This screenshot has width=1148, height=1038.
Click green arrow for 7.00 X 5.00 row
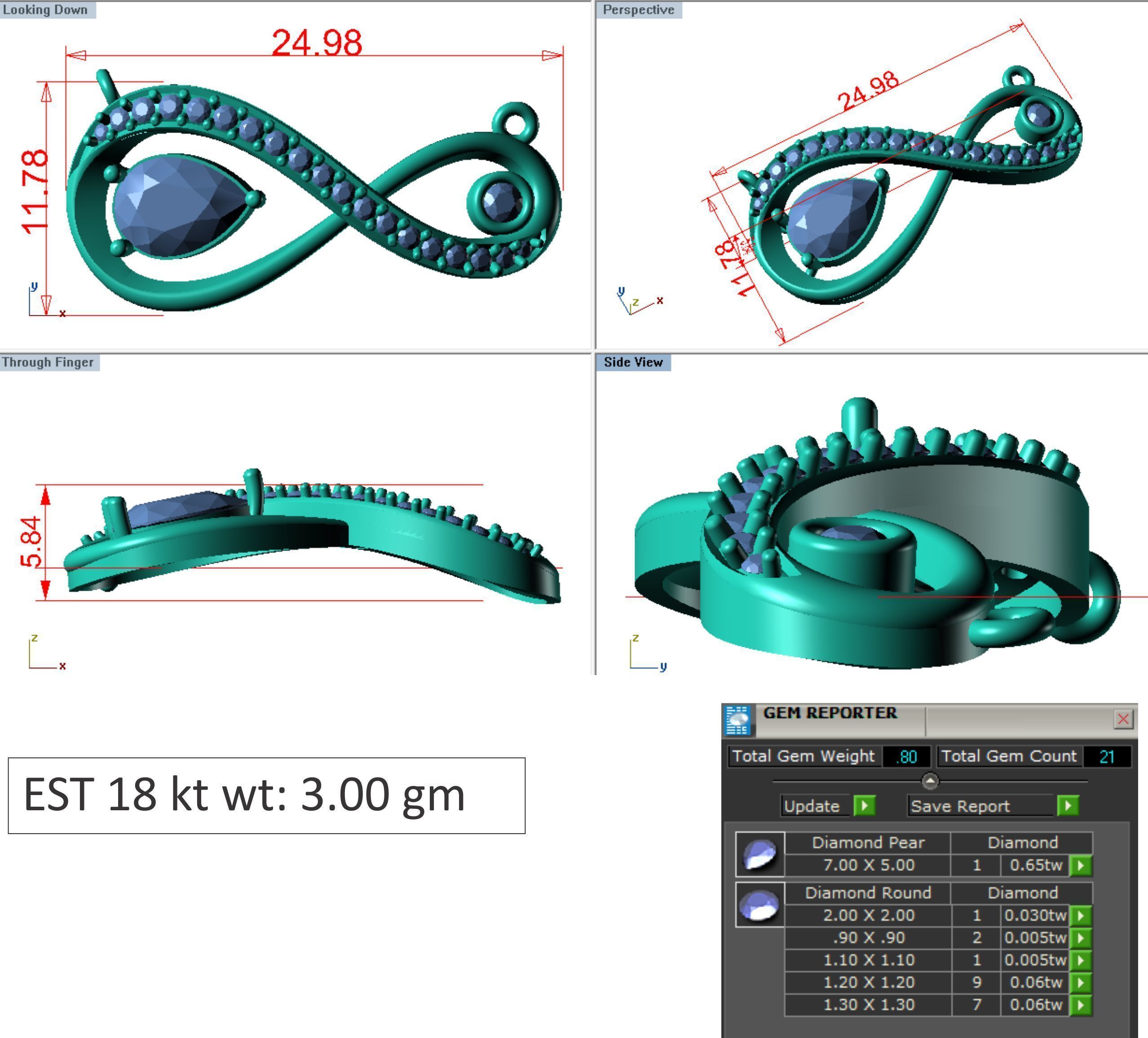click(1080, 866)
